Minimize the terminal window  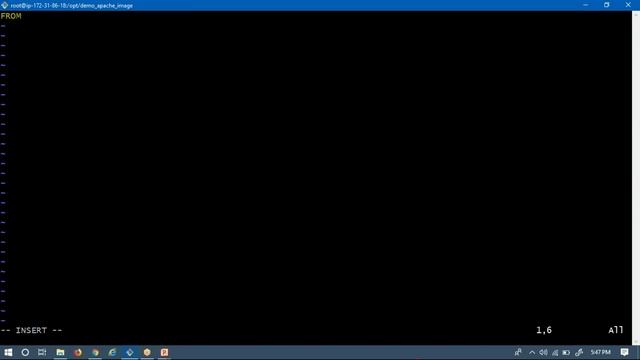(586, 5)
